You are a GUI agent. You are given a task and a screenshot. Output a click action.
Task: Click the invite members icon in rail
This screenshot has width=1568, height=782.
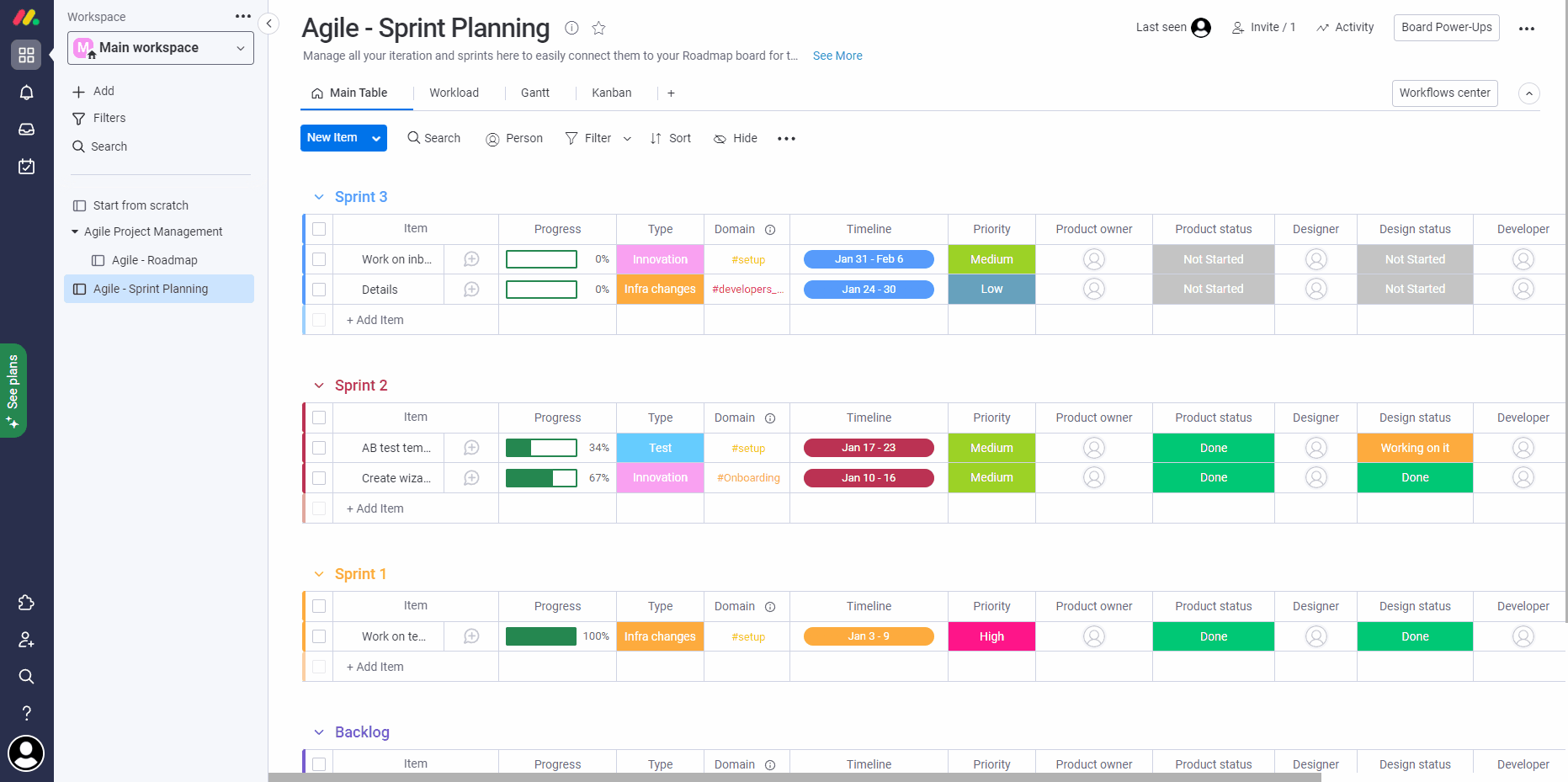(x=26, y=640)
